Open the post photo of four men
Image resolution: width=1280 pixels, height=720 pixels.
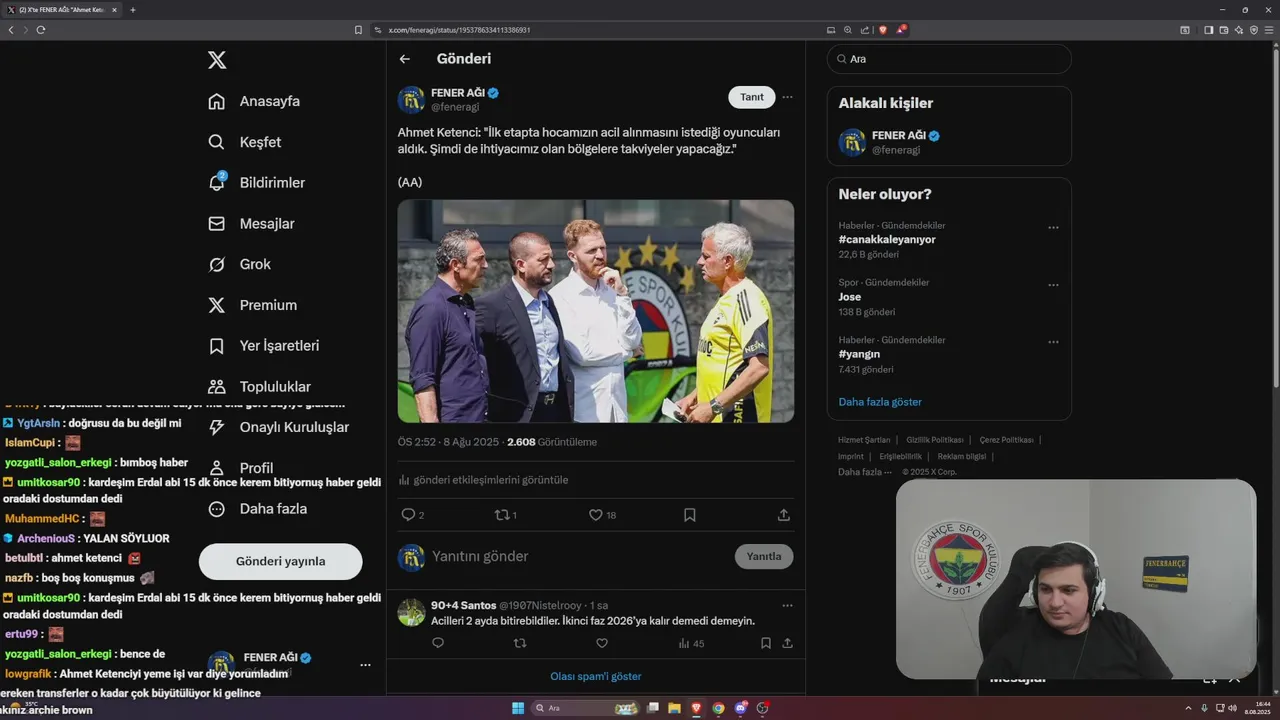tap(596, 311)
